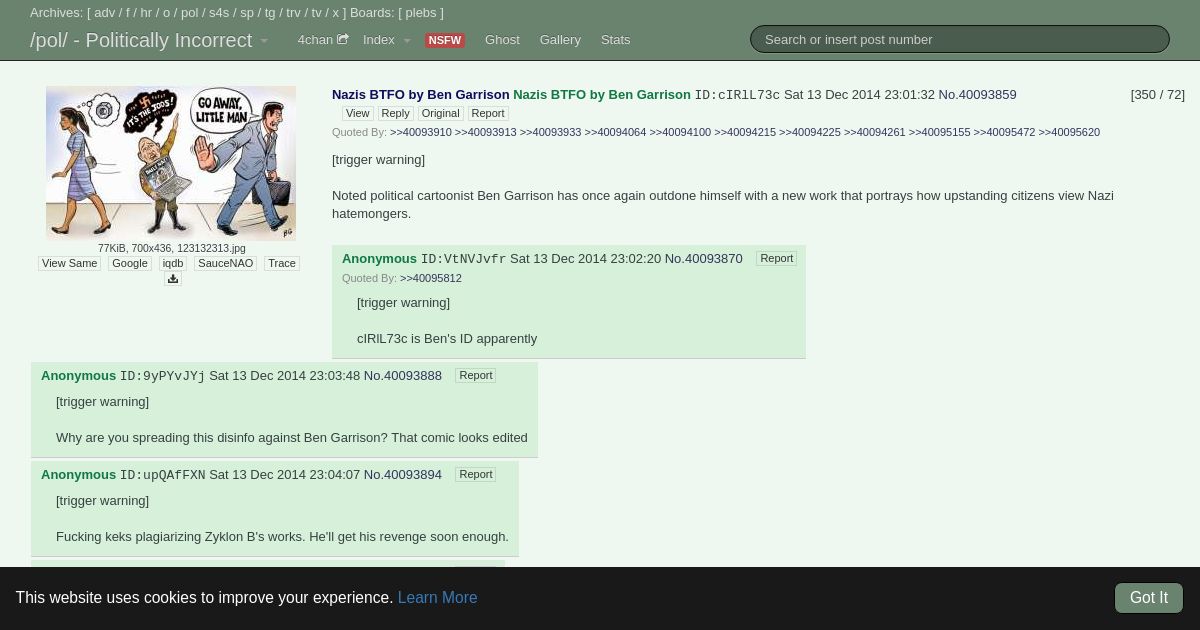Focus the search or post number field
1200x630 pixels.
pos(960,39)
